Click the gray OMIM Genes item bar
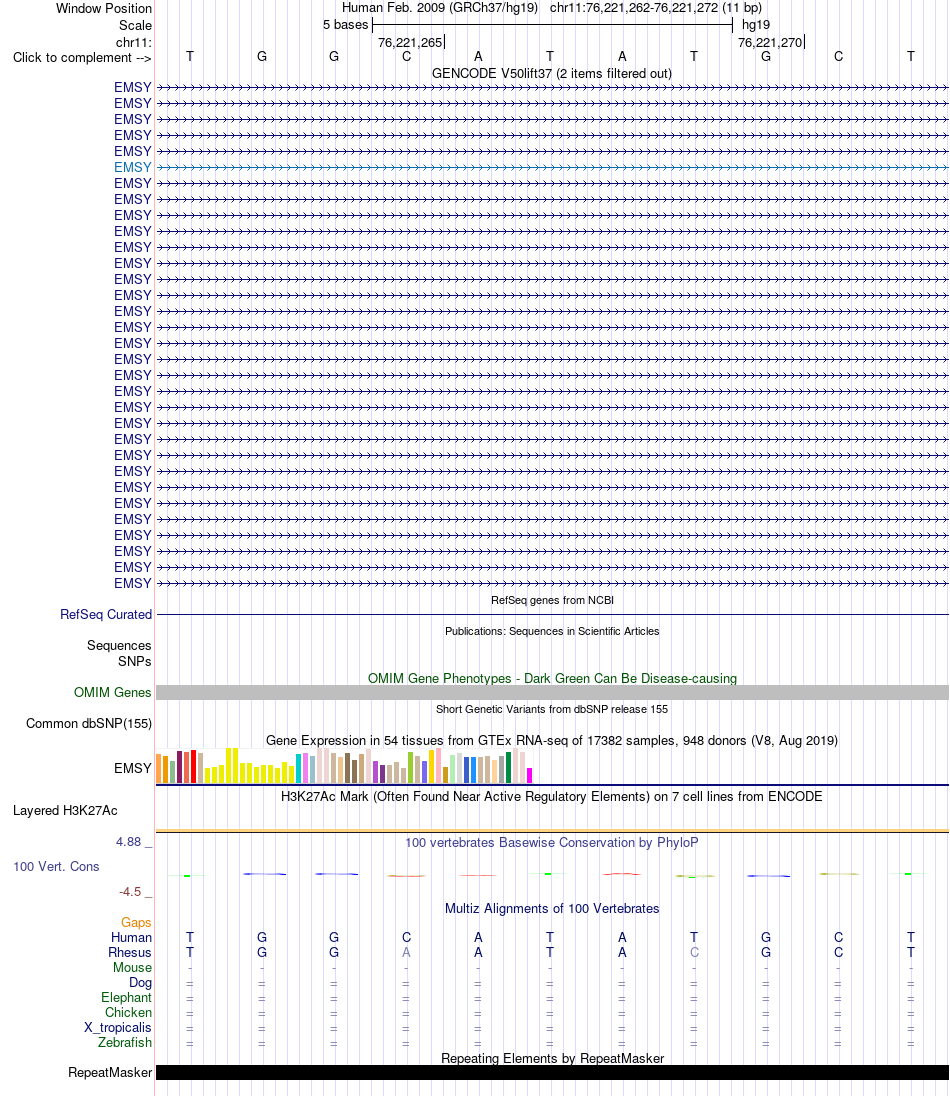Image resolution: width=950 pixels, height=1096 pixels. pos(552,693)
